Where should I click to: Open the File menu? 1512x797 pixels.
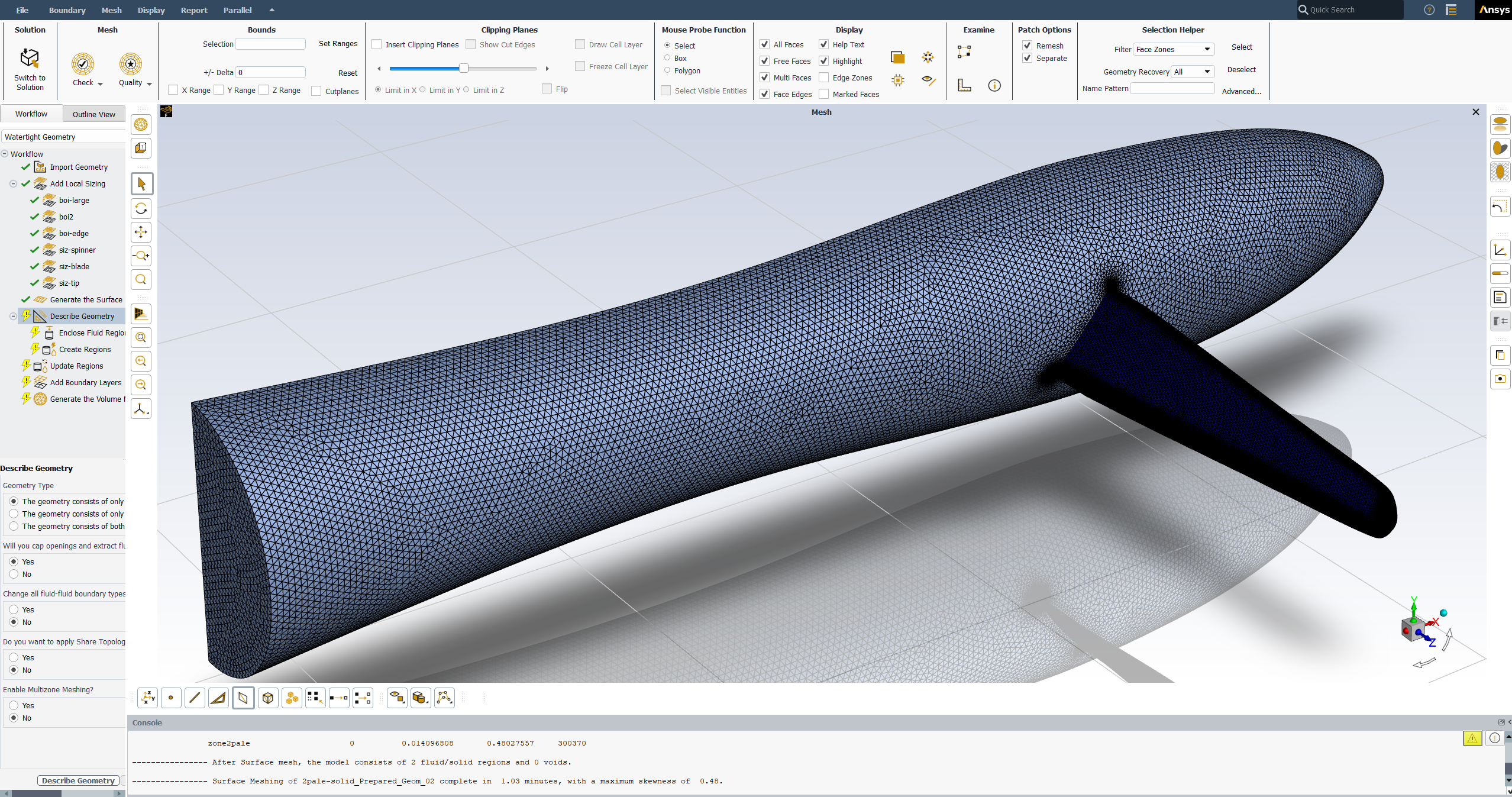coord(22,10)
